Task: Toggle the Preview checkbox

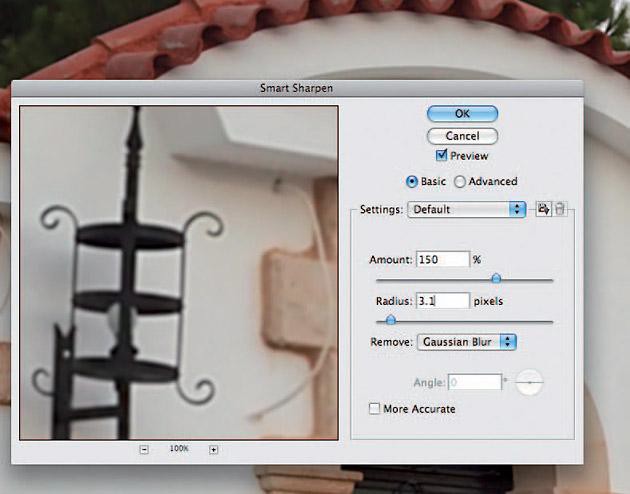Action: (441, 155)
